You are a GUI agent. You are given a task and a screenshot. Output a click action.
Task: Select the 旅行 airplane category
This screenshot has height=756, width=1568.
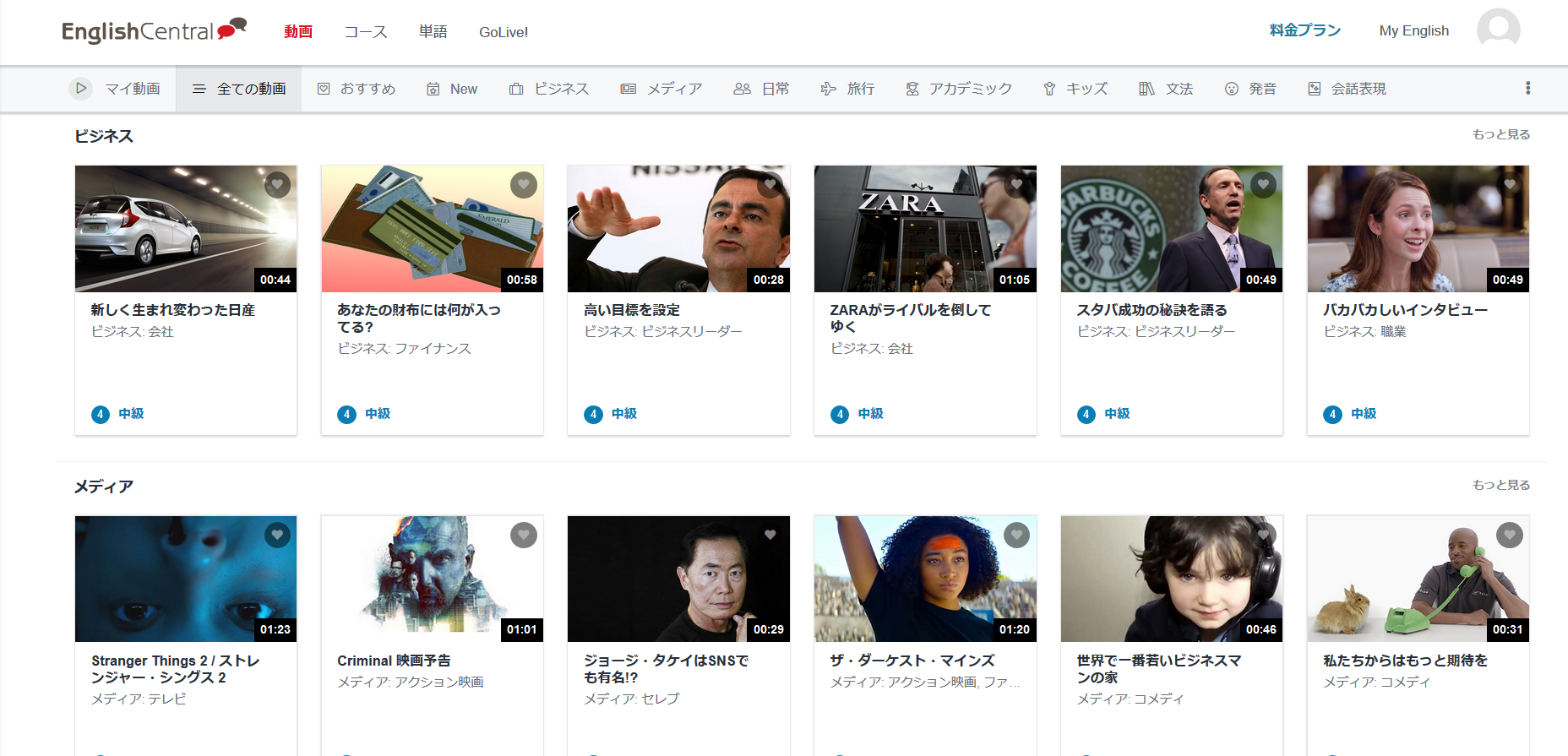828,89
